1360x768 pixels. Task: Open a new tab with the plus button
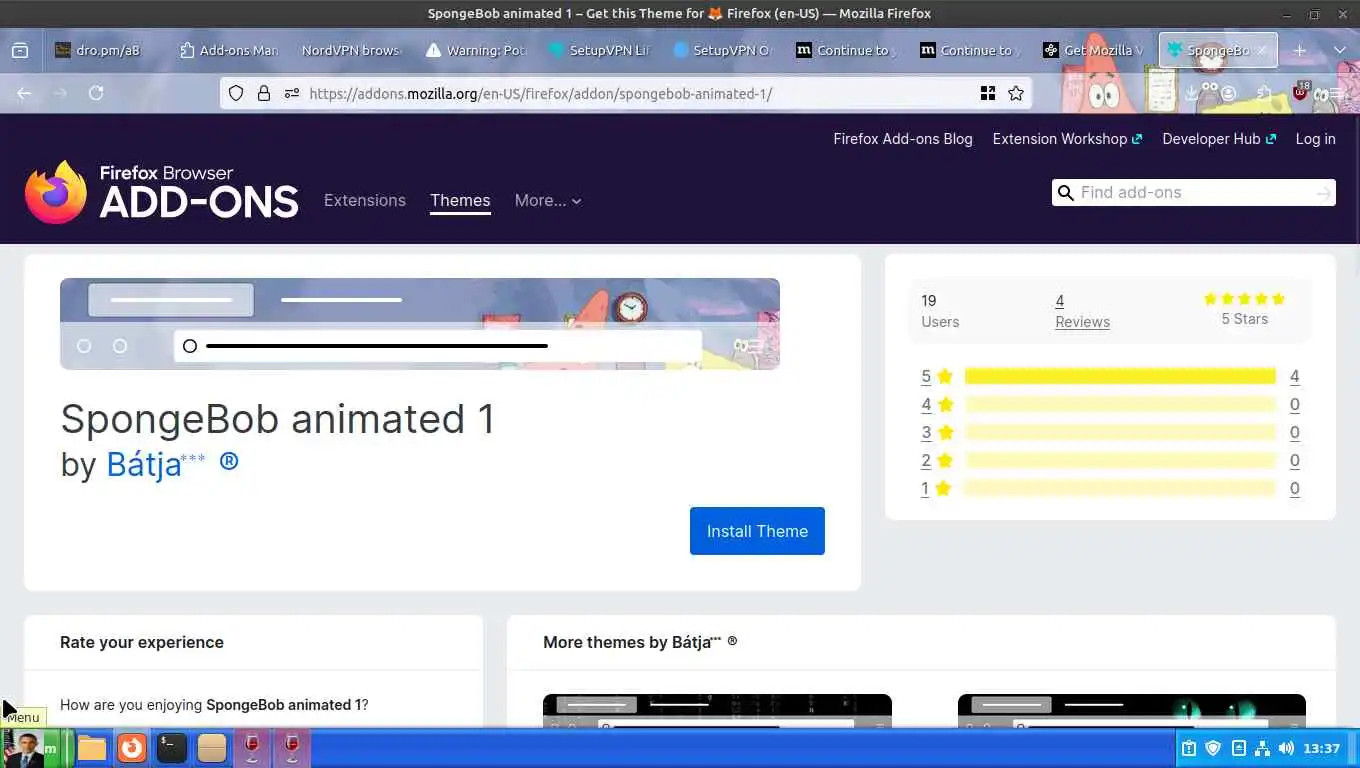(x=1300, y=50)
